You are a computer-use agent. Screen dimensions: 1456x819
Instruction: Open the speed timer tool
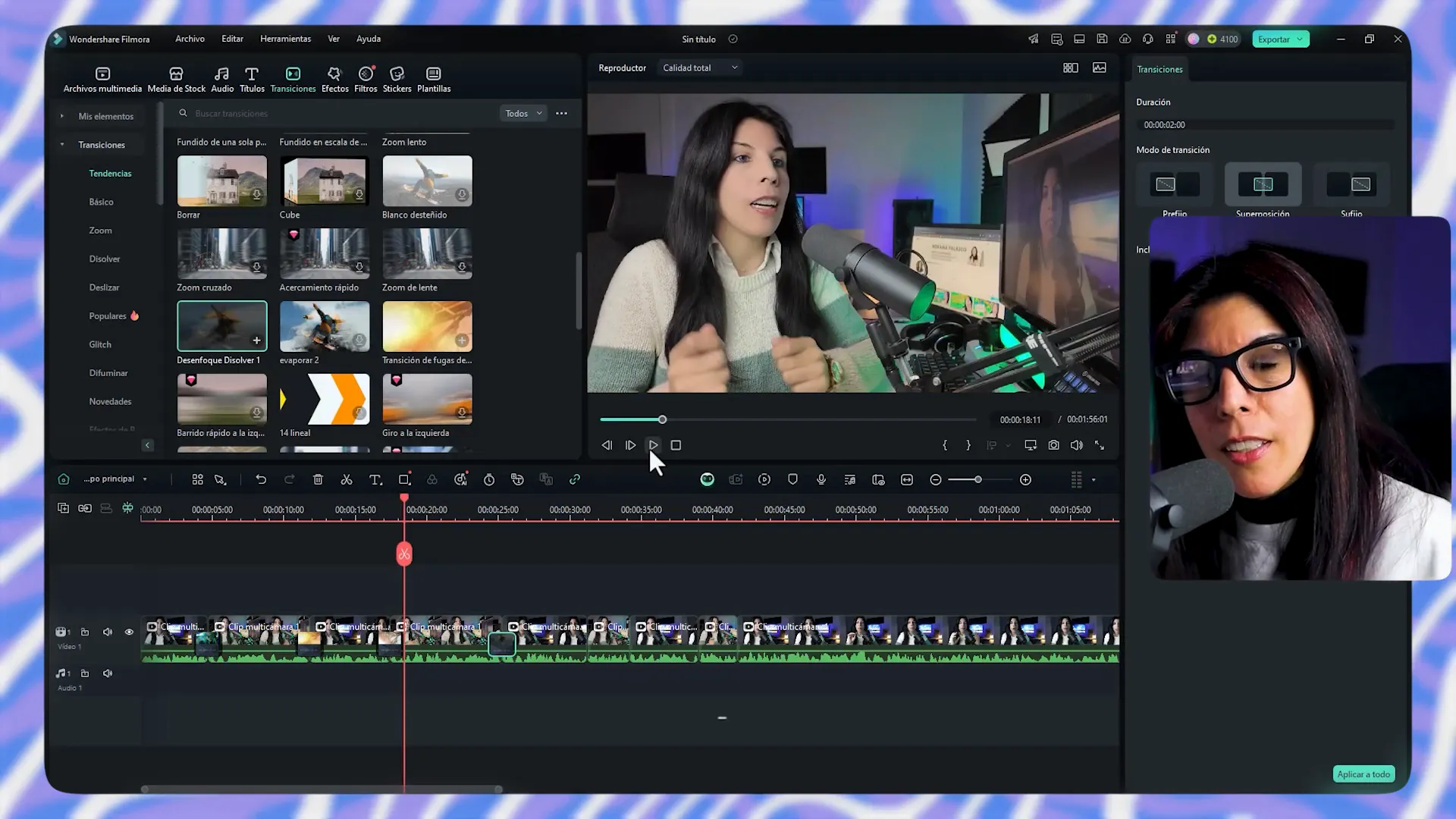coord(489,480)
